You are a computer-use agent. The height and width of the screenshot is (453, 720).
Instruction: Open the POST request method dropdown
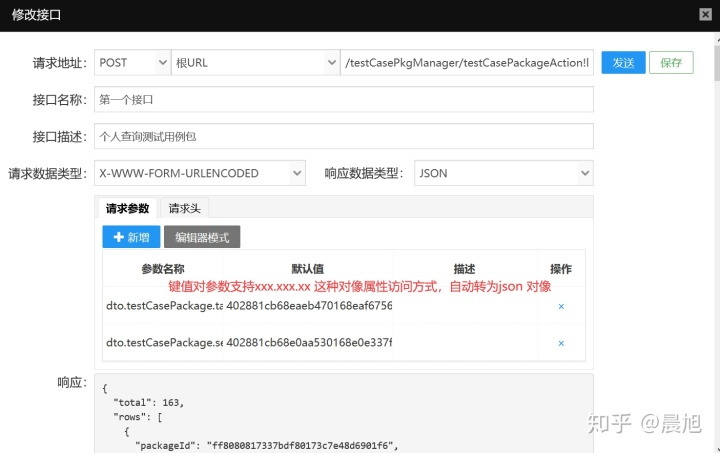coord(133,63)
